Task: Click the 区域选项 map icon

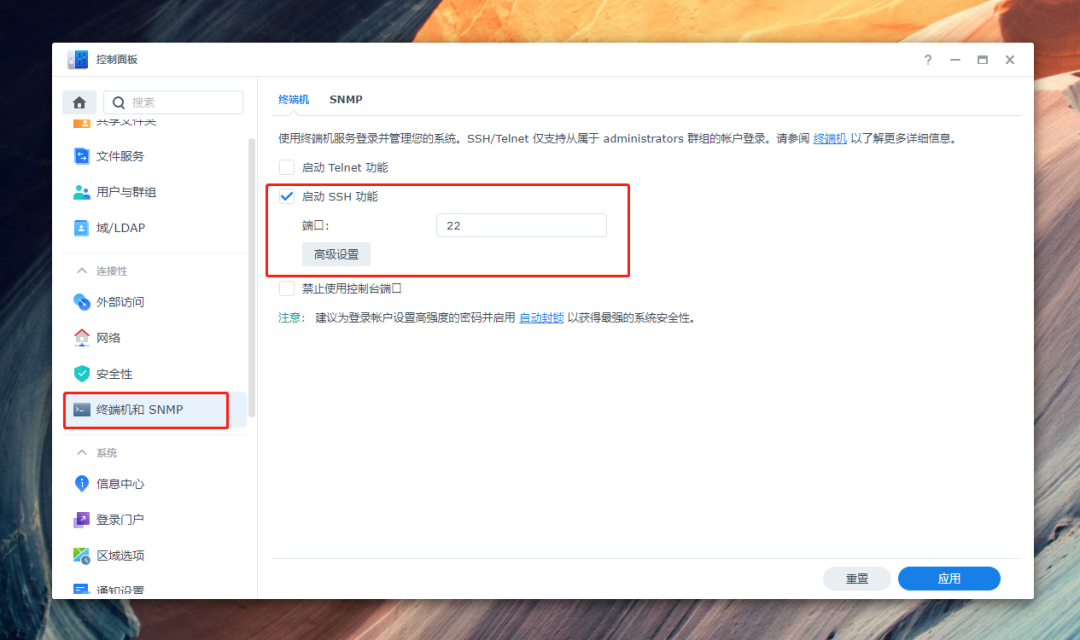Action: point(81,555)
